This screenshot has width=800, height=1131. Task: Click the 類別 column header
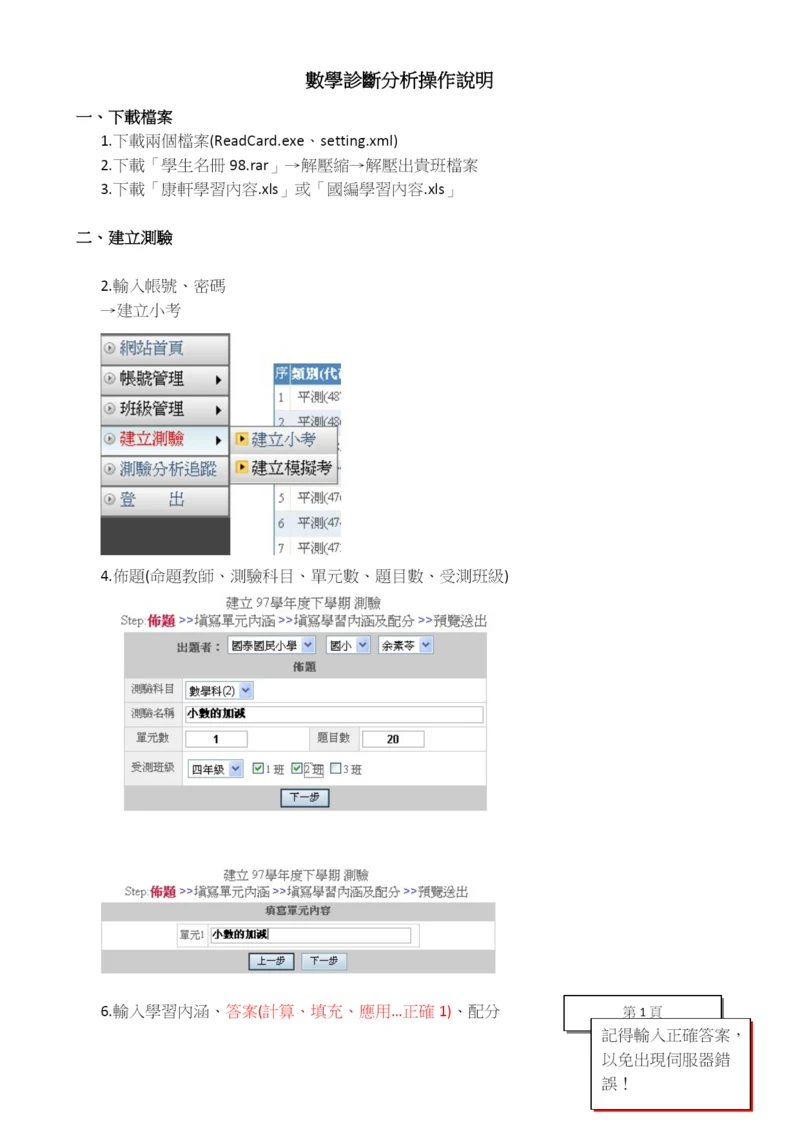pyautogui.click(x=316, y=373)
